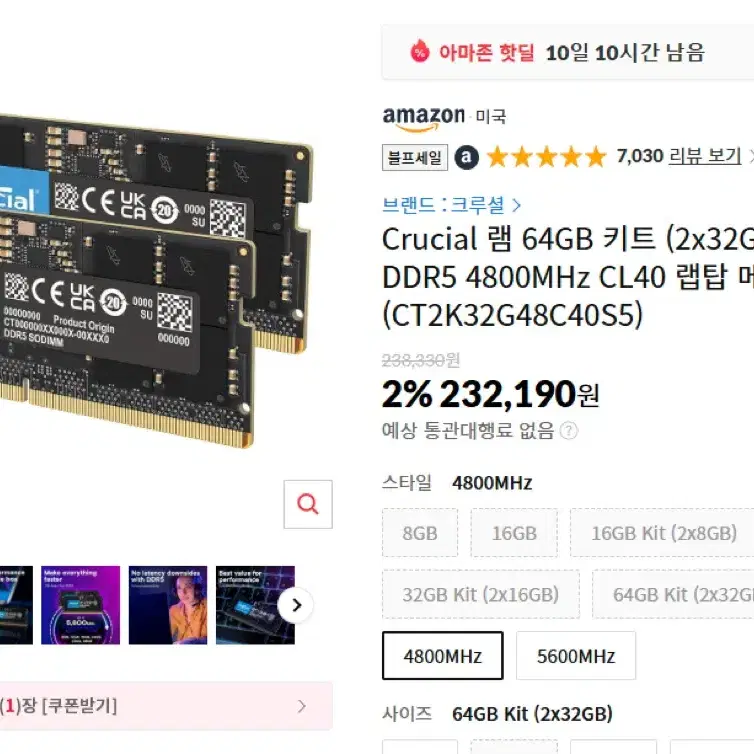This screenshot has height=754, width=754.
Task: Click the flame hot deal icon
Action: (420, 51)
